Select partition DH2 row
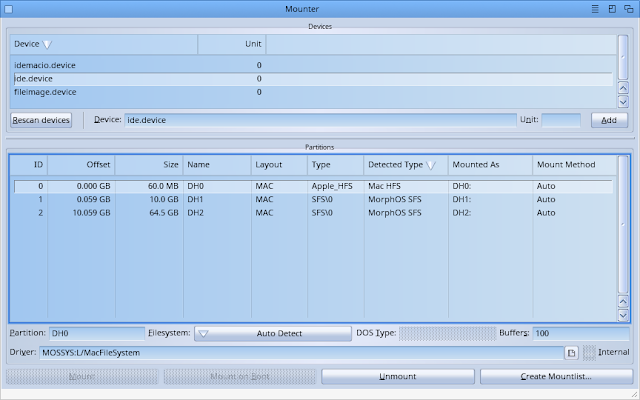 [x=313, y=213]
